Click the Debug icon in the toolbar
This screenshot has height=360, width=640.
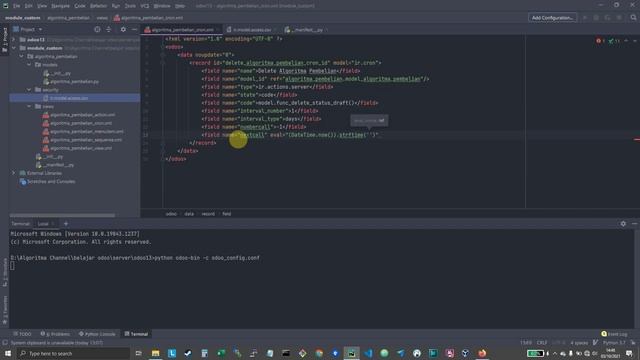click(x=596, y=18)
